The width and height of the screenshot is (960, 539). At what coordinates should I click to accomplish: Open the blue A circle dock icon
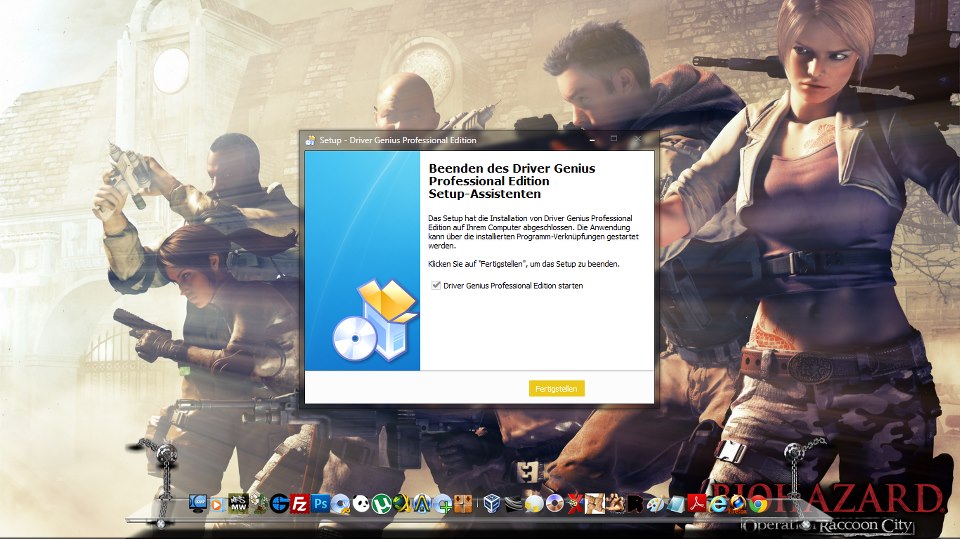coord(422,503)
